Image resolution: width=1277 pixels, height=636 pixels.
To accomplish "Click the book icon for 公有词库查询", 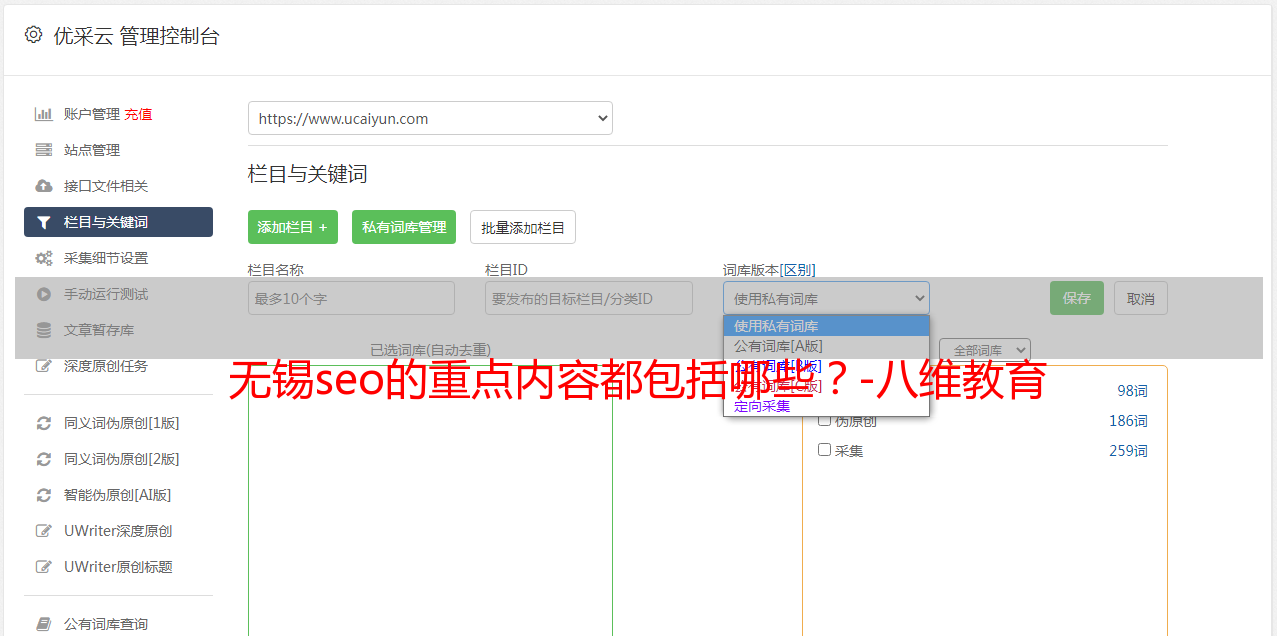I will coord(43,624).
